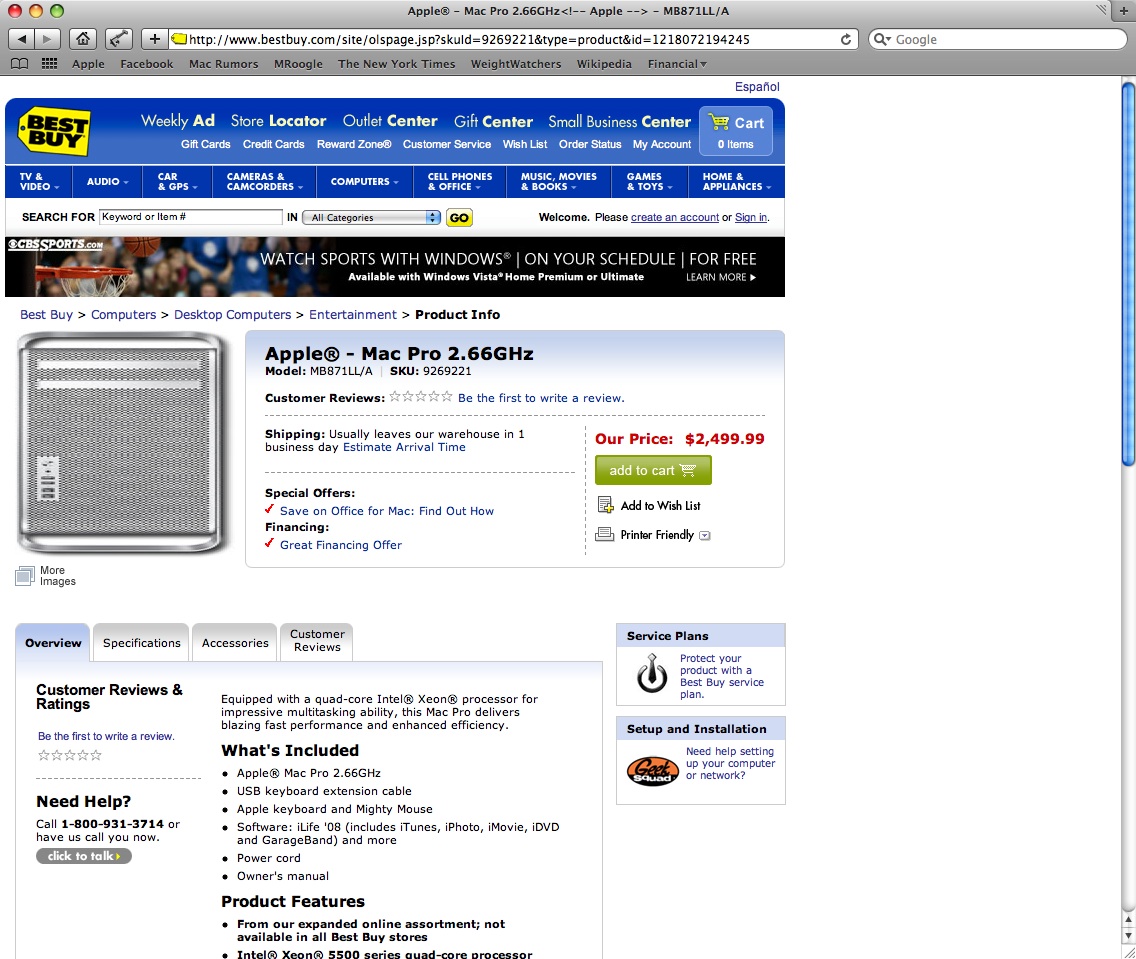Open the create an account link
Viewport: 1136px width, 959px height.
[674, 217]
